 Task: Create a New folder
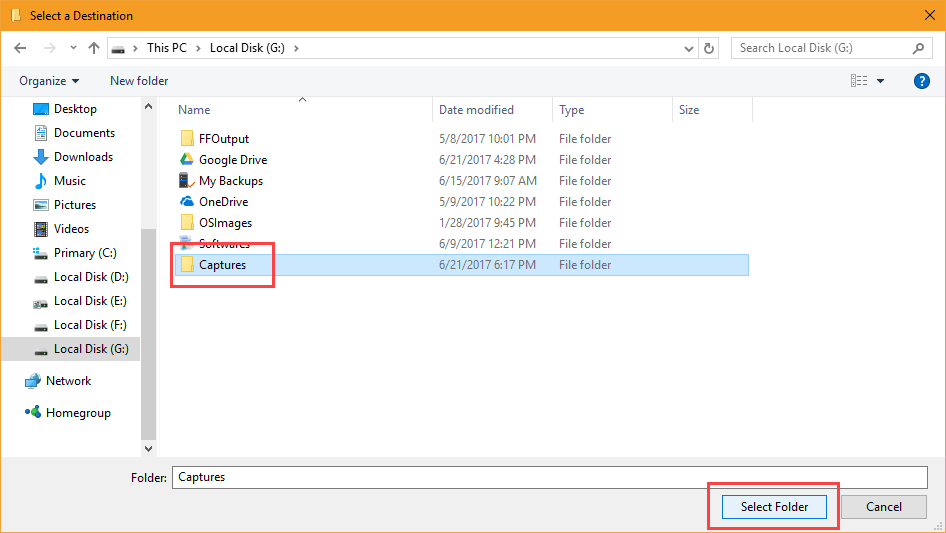pos(139,81)
